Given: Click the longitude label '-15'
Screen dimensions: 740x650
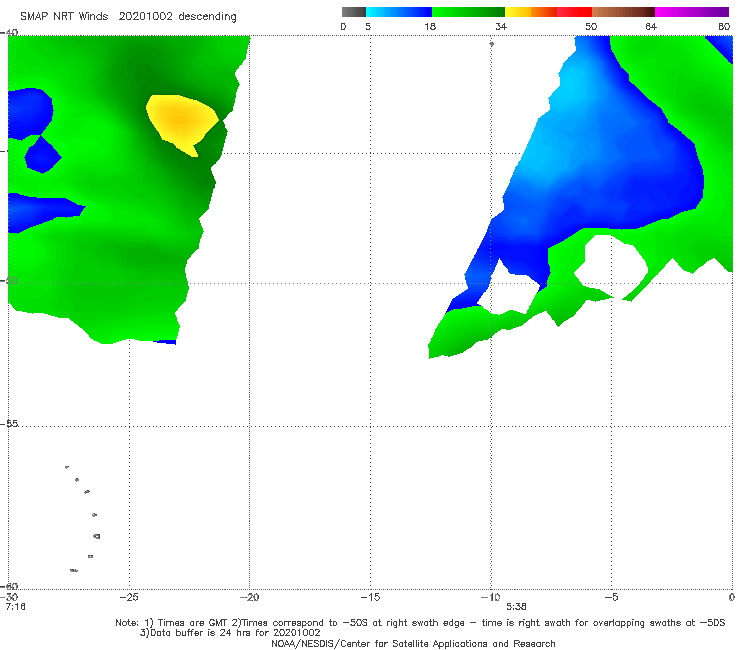Looking at the screenshot, I should click(x=370, y=597).
